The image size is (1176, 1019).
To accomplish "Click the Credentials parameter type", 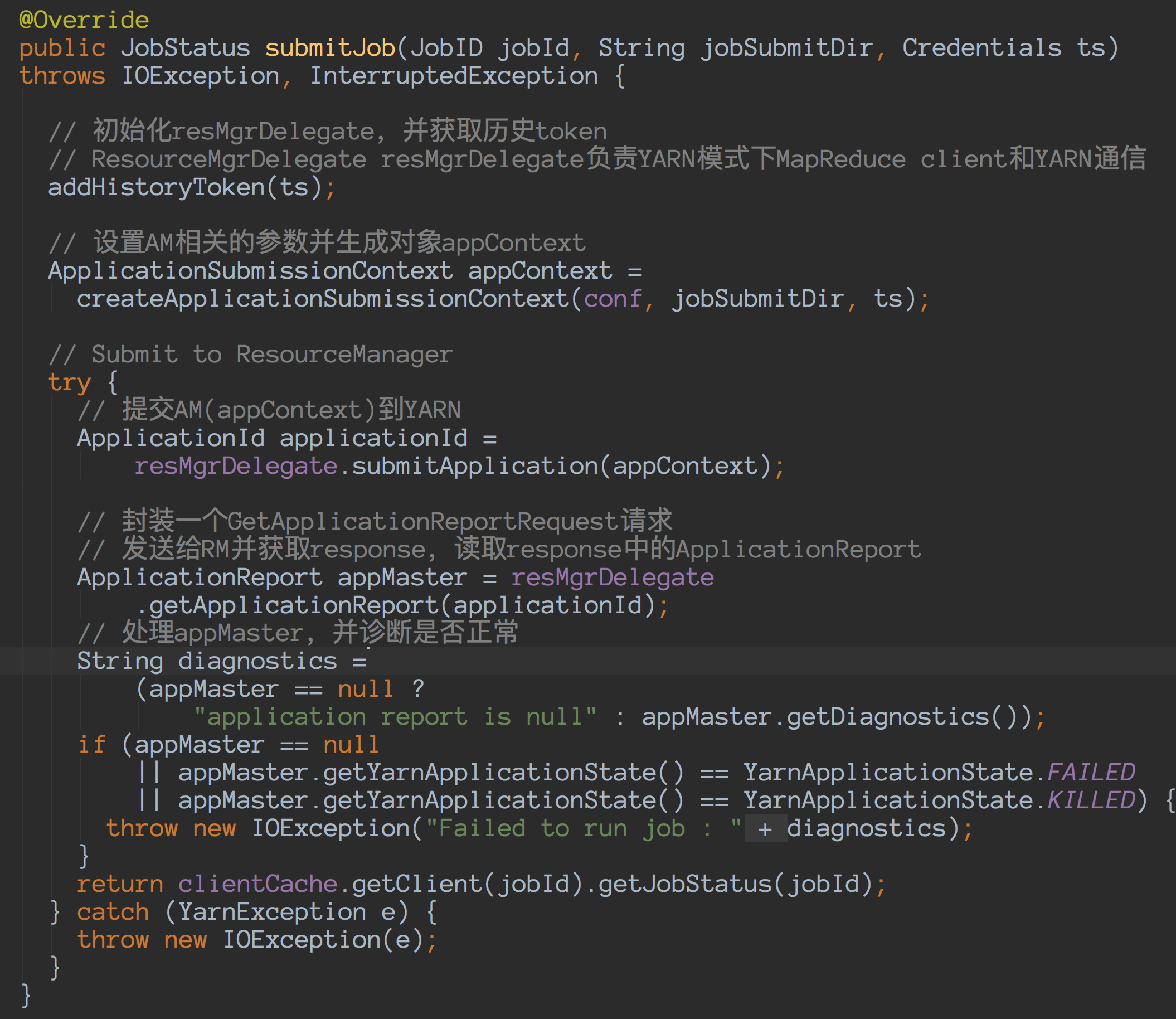I will (981, 48).
